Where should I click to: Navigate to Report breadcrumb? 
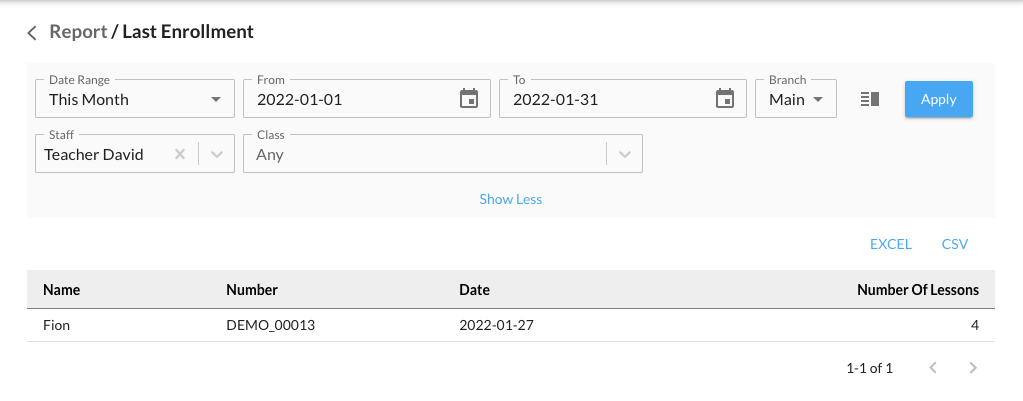[78, 32]
